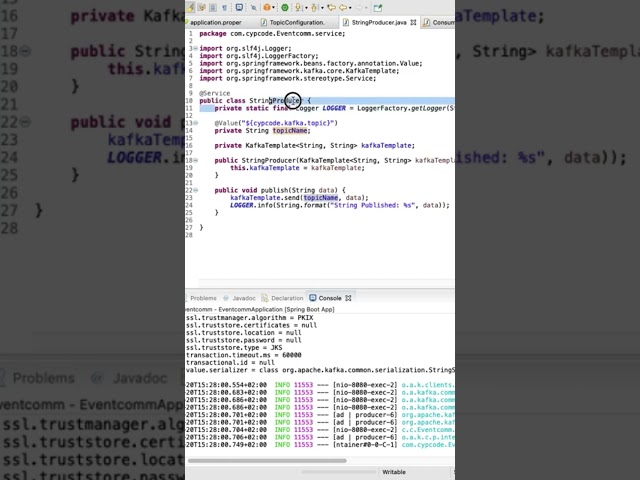Viewport: 640px width, 480px height.
Task: Toggle block selection mode icon
Action: click(213, 7)
